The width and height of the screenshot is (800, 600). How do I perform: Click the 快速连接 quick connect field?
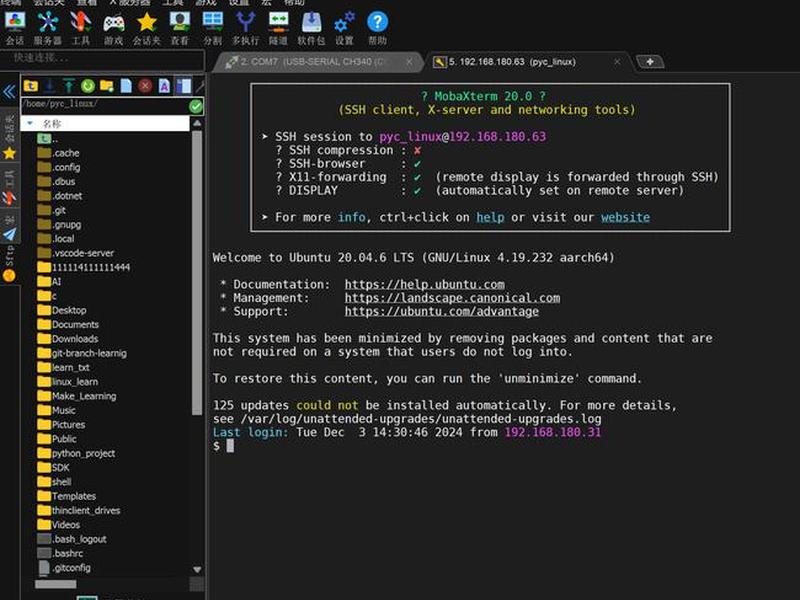coord(102,59)
